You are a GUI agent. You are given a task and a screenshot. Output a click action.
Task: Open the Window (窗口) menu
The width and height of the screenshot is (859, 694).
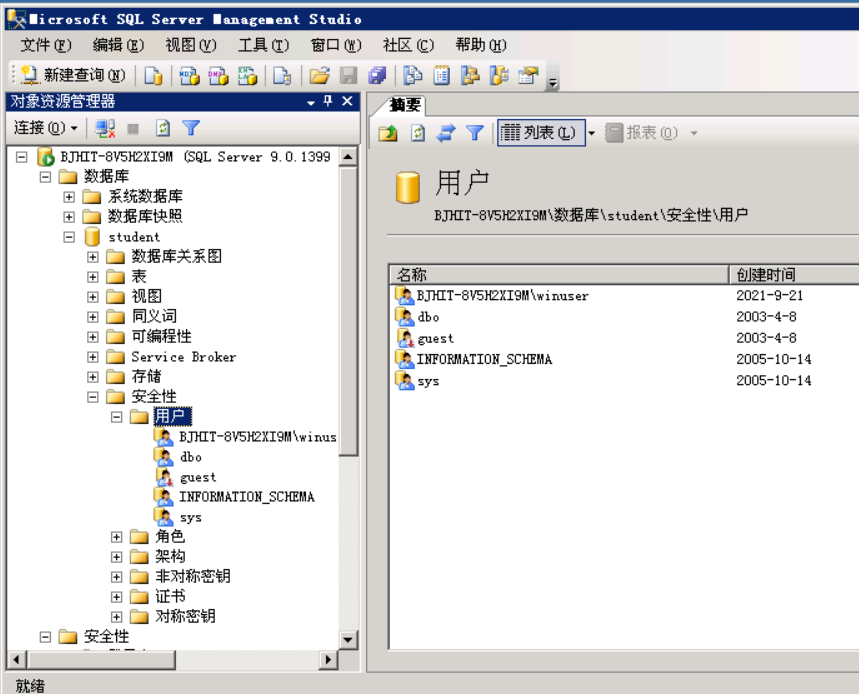[336, 45]
